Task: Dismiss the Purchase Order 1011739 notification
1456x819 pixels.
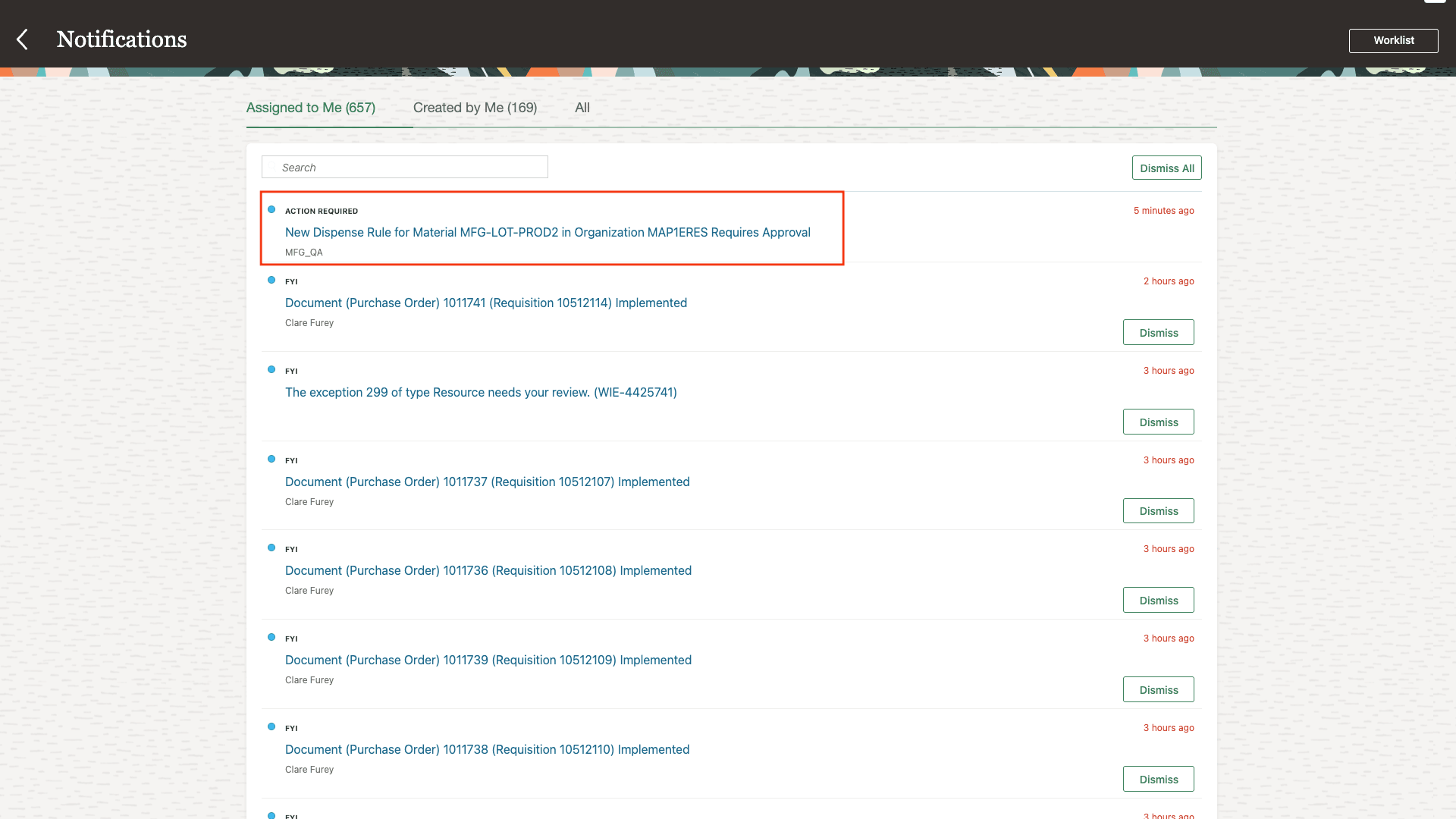Action: [x=1158, y=689]
